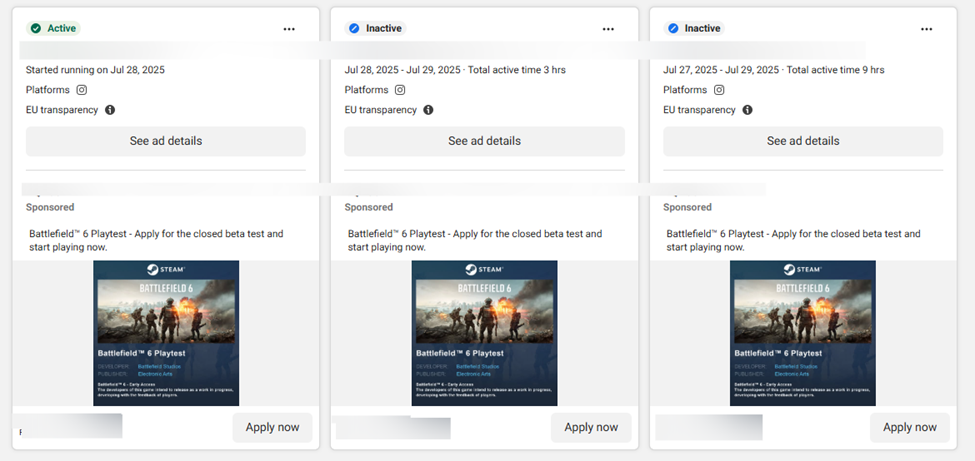The image size is (975, 461).
Task: Click 'Total active time 9 hrs' date line
Action: (x=774, y=70)
